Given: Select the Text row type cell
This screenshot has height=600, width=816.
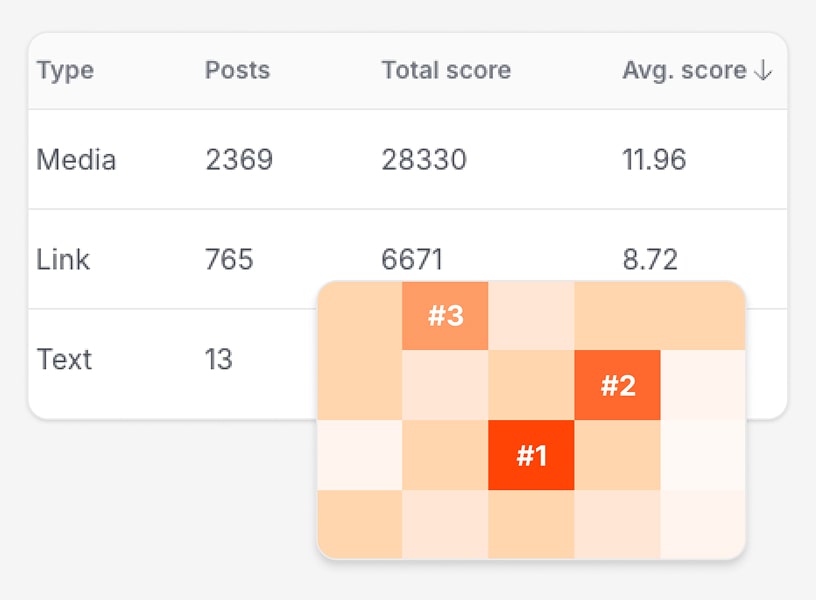Looking at the screenshot, I should (64, 359).
